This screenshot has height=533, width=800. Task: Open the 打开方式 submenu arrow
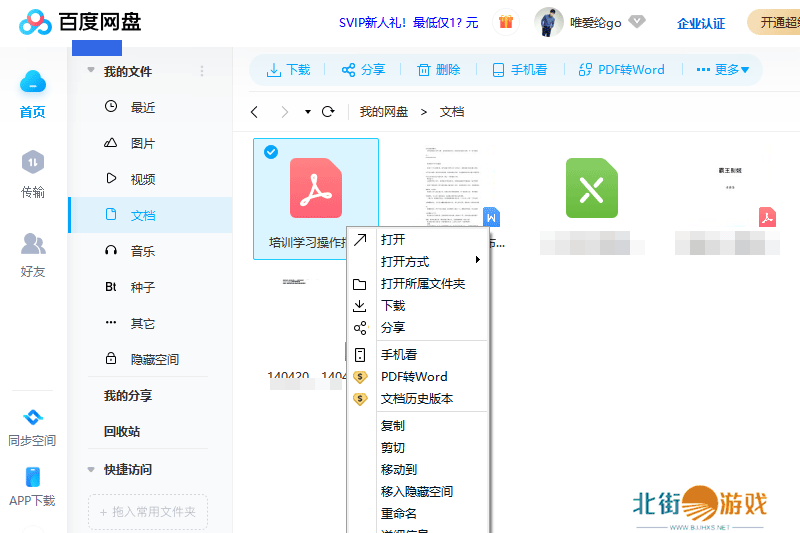click(x=478, y=261)
